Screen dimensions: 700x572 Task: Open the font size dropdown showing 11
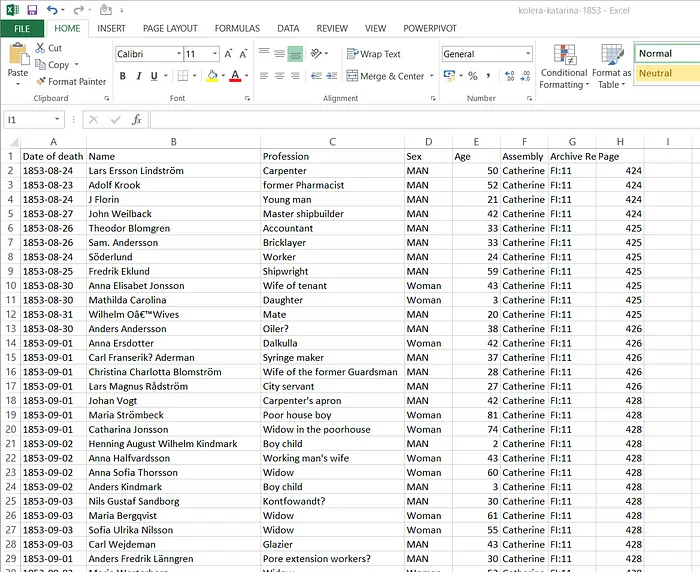[214, 54]
